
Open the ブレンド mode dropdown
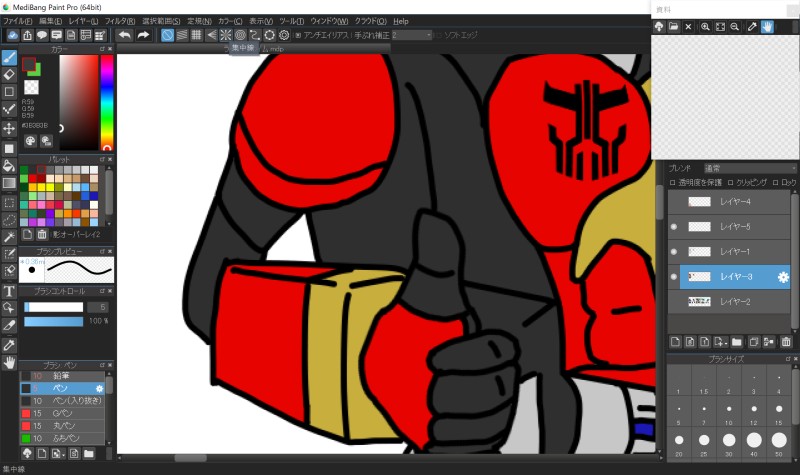click(749, 168)
